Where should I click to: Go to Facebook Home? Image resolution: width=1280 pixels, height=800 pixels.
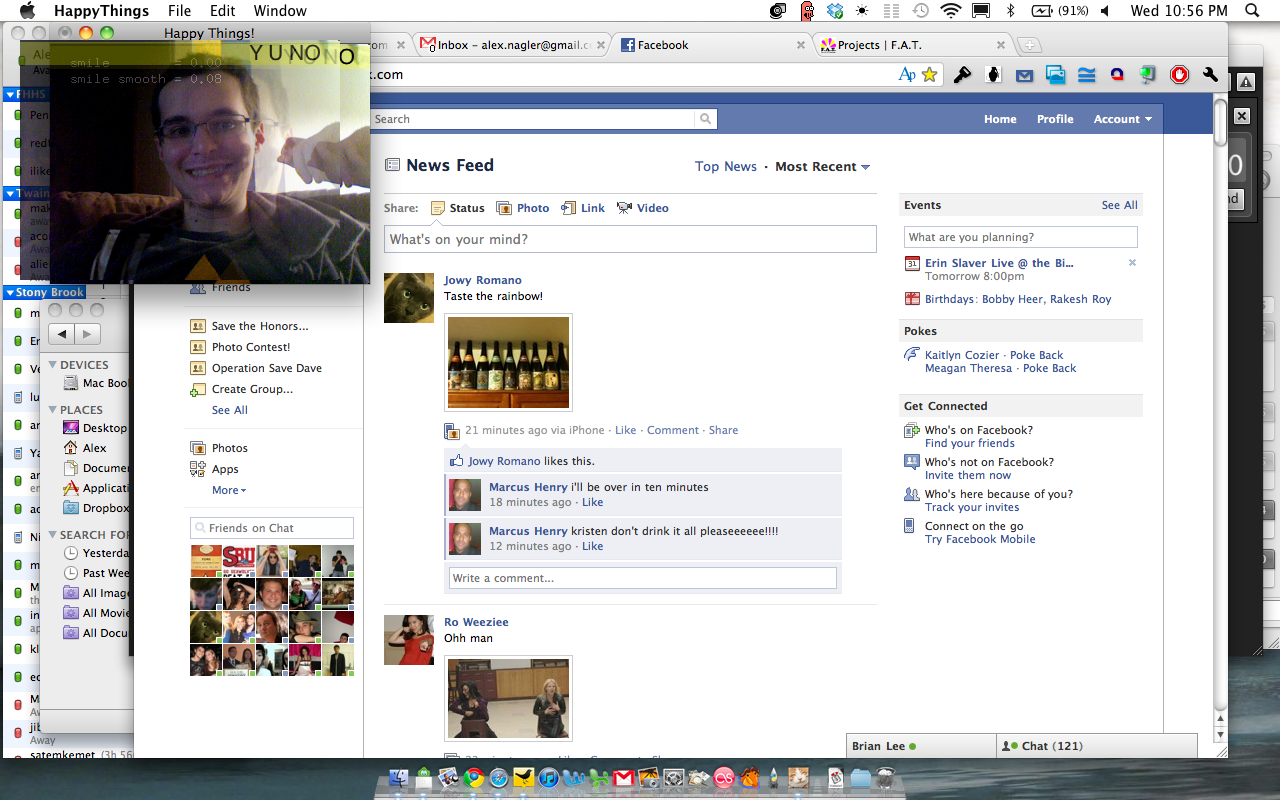[1000, 119]
